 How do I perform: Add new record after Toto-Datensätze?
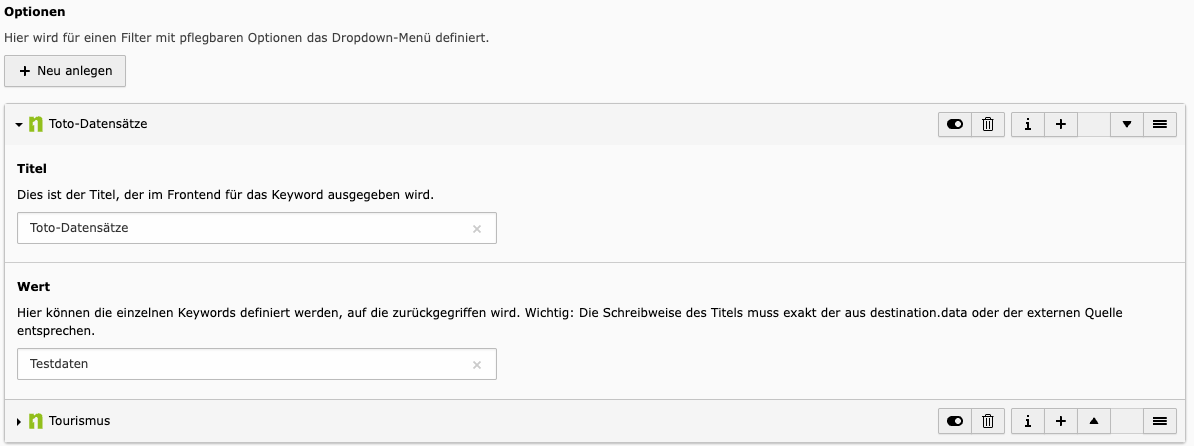[1061, 125]
